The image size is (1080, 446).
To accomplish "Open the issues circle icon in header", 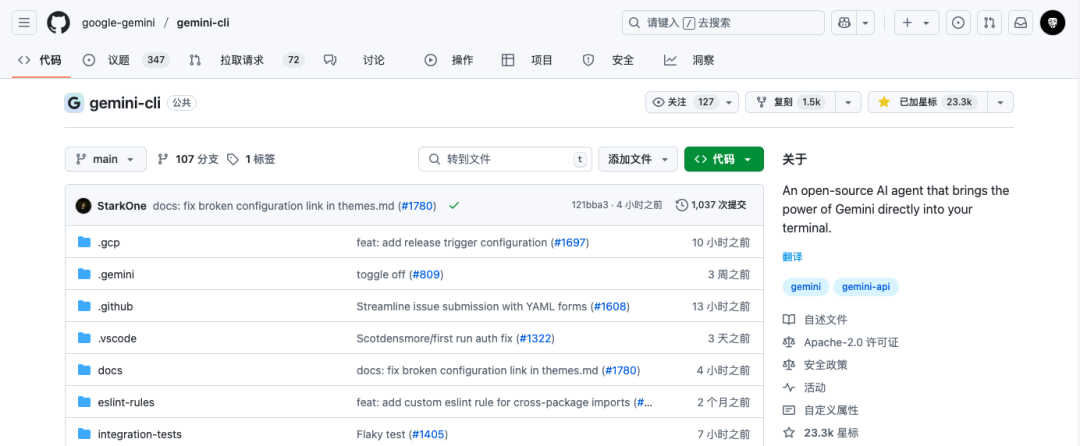I will pyautogui.click(x=958, y=23).
